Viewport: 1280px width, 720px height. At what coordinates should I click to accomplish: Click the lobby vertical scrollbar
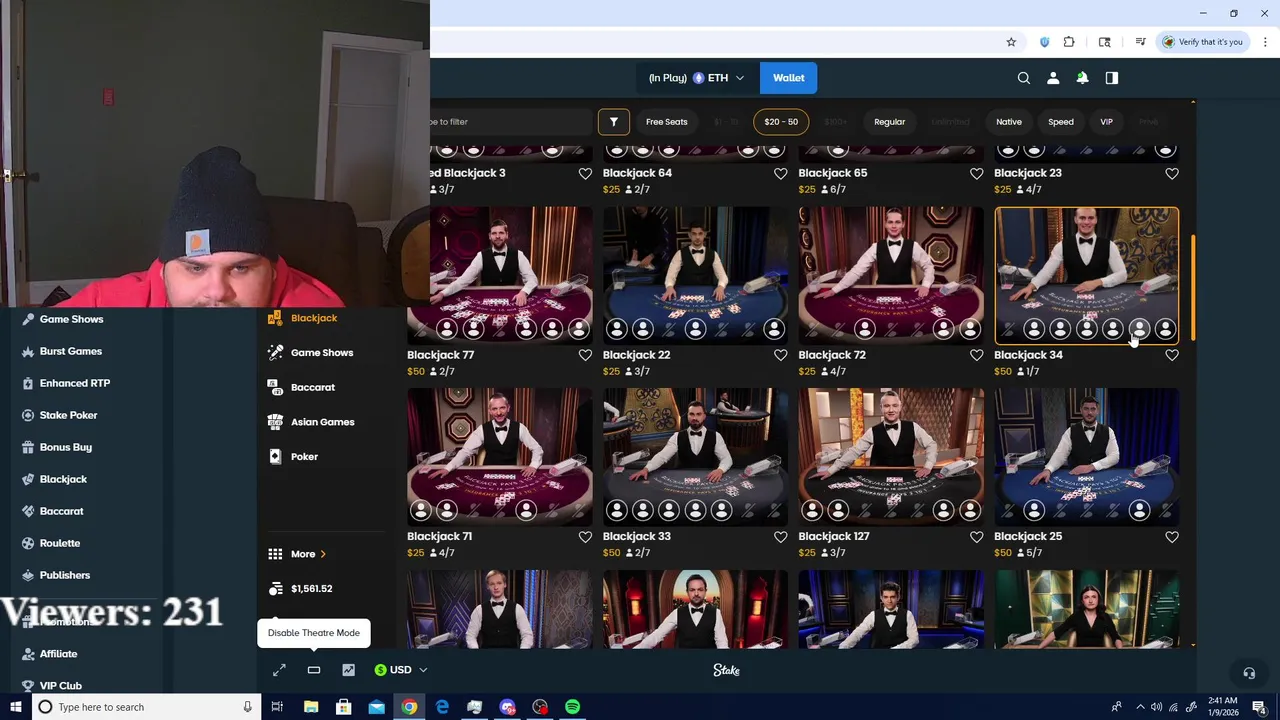coord(1193,288)
